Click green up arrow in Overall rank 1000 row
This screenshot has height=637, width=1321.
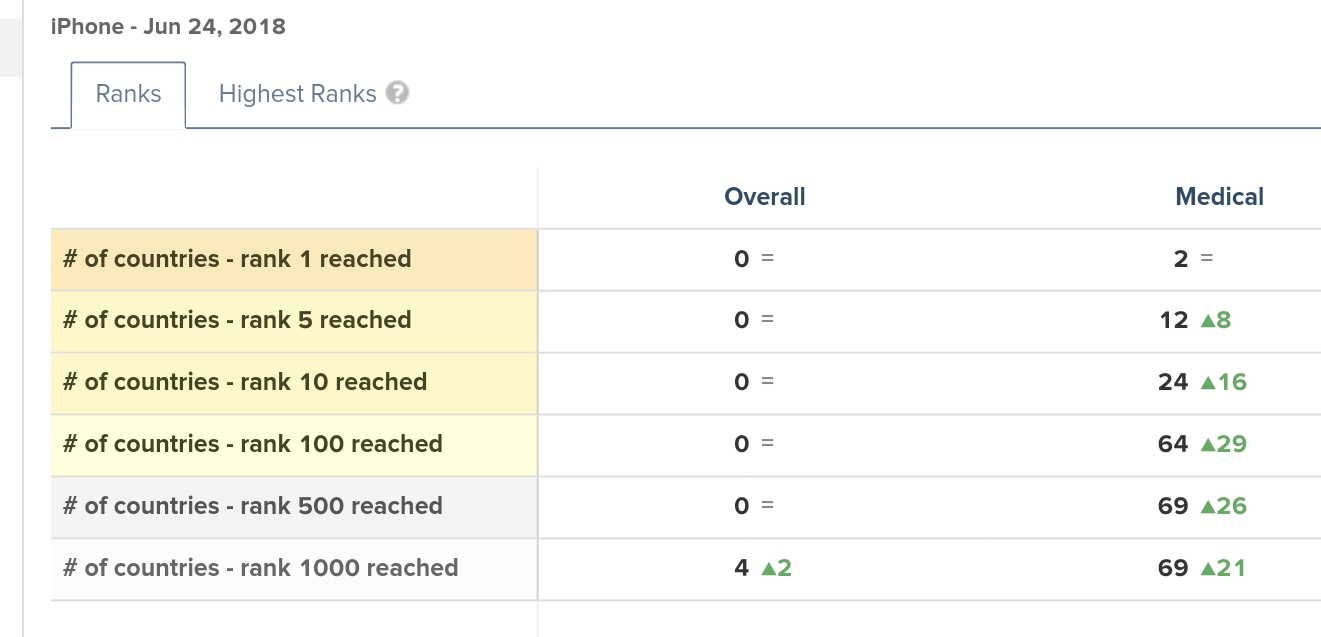click(768, 569)
